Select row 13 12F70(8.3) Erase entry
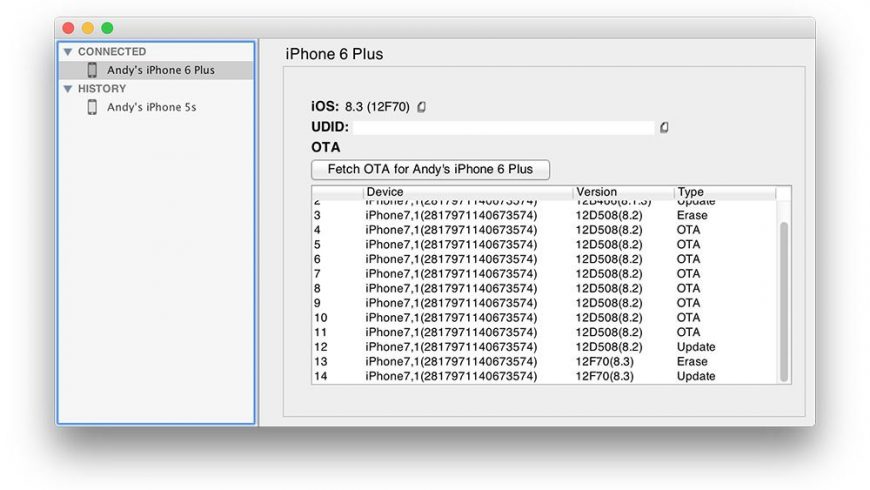The width and height of the screenshot is (870, 490). pos(544,361)
